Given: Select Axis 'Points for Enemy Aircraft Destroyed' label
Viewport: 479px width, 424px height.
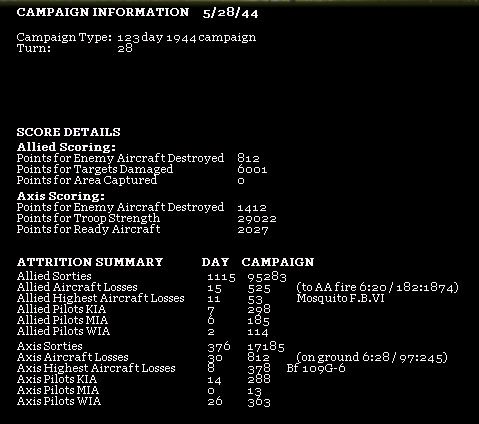Looking at the screenshot, I should click(x=120, y=207).
